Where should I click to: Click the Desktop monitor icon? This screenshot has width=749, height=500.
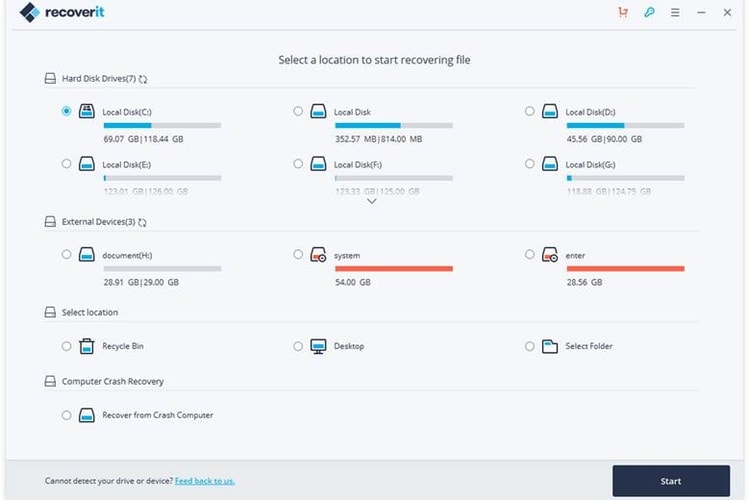tap(318, 346)
